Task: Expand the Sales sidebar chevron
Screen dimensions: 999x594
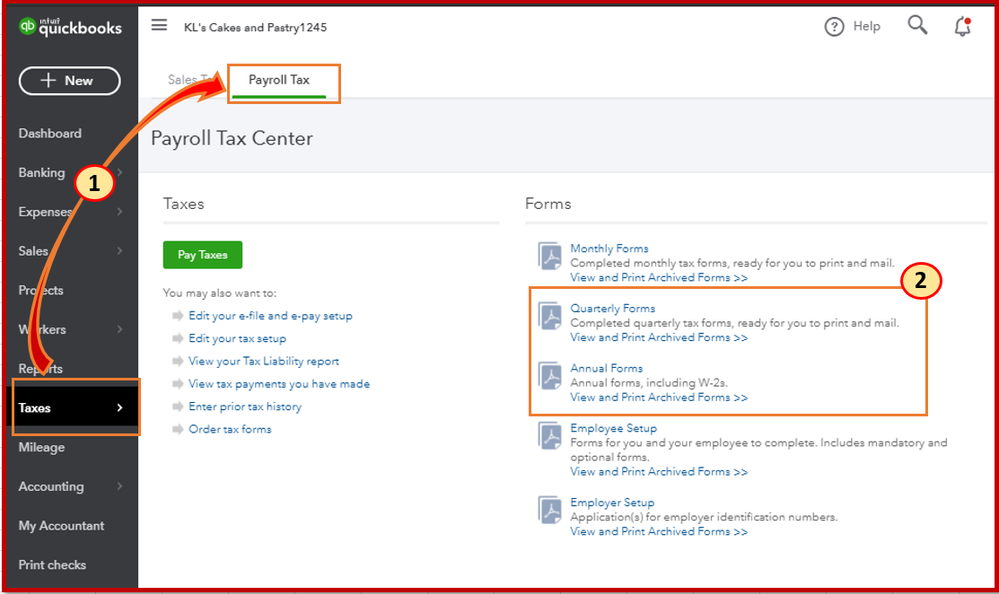Action: tap(120, 251)
